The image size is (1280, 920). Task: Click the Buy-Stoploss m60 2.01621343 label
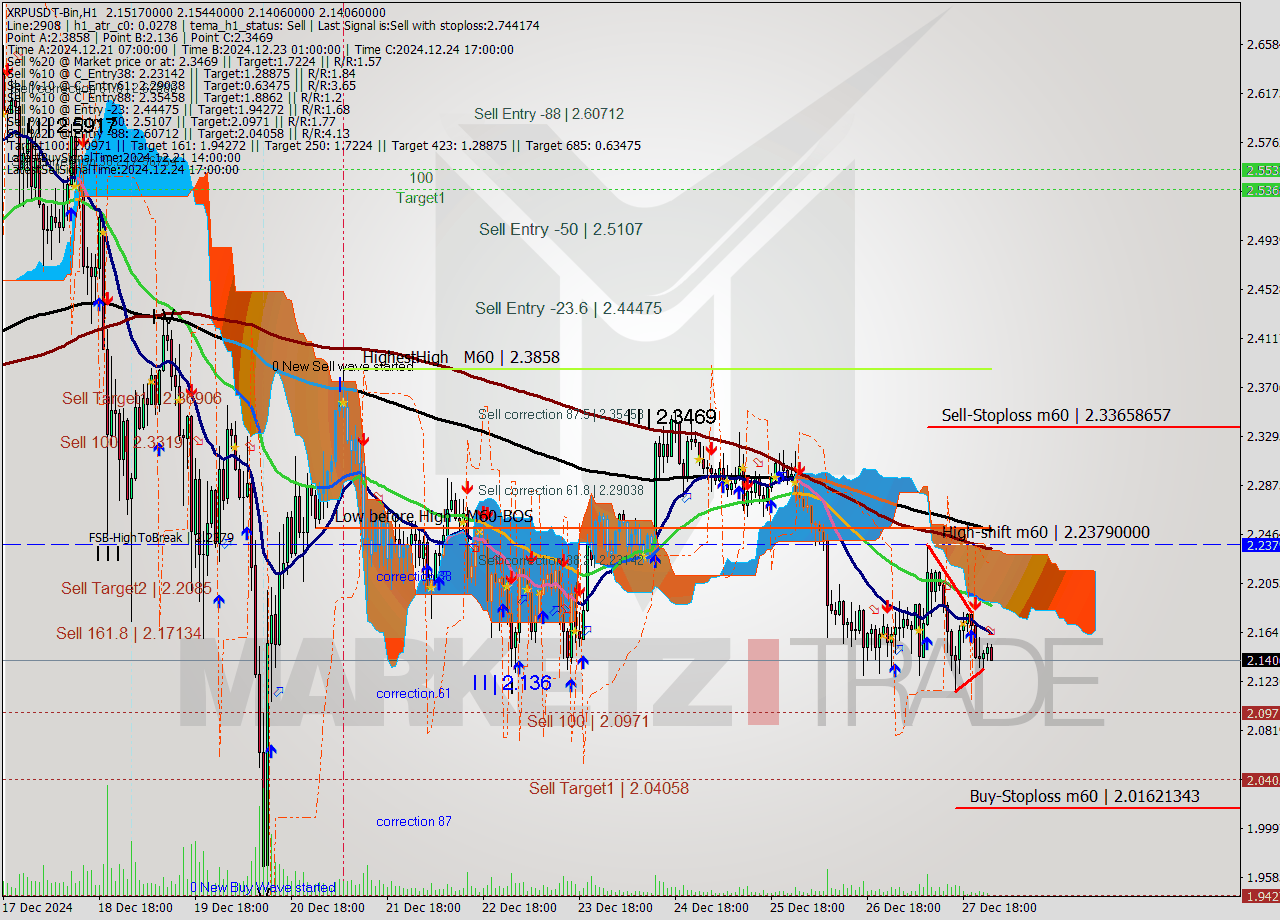pos(1084,797)
